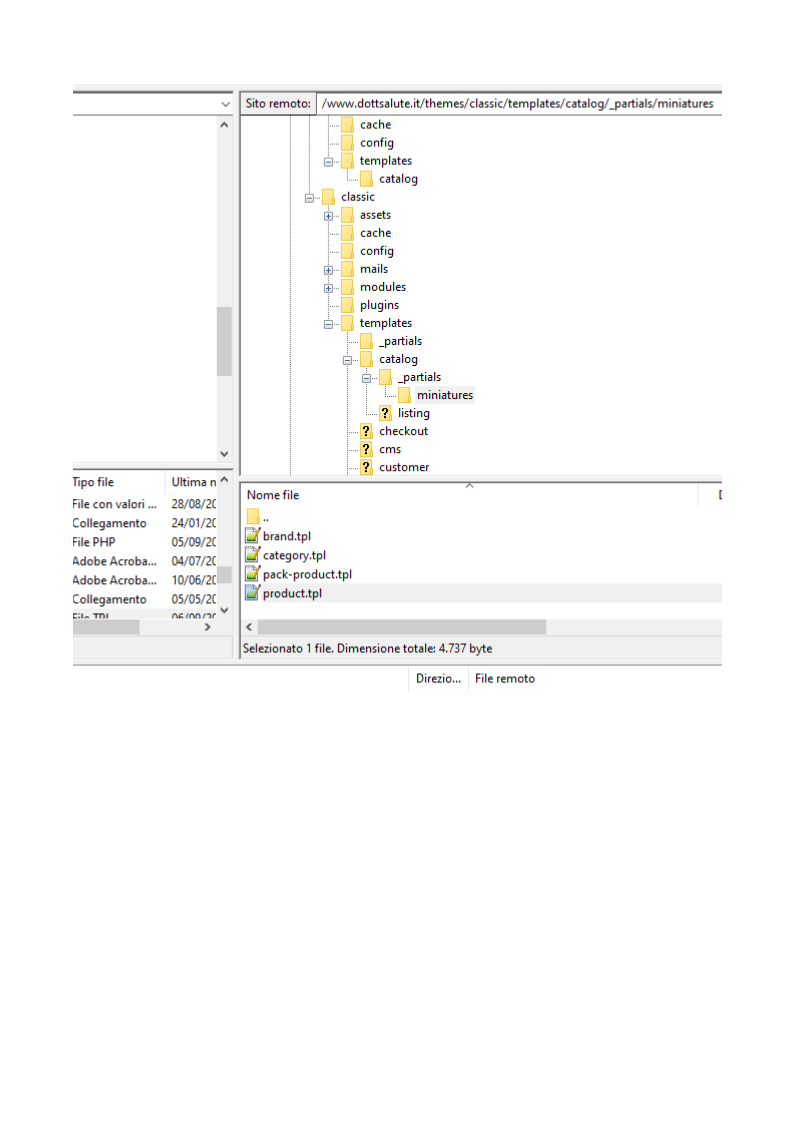Open the local site path dropdown
The height and width of the screenshot is (1122, 793).
[x=225, y=104]
